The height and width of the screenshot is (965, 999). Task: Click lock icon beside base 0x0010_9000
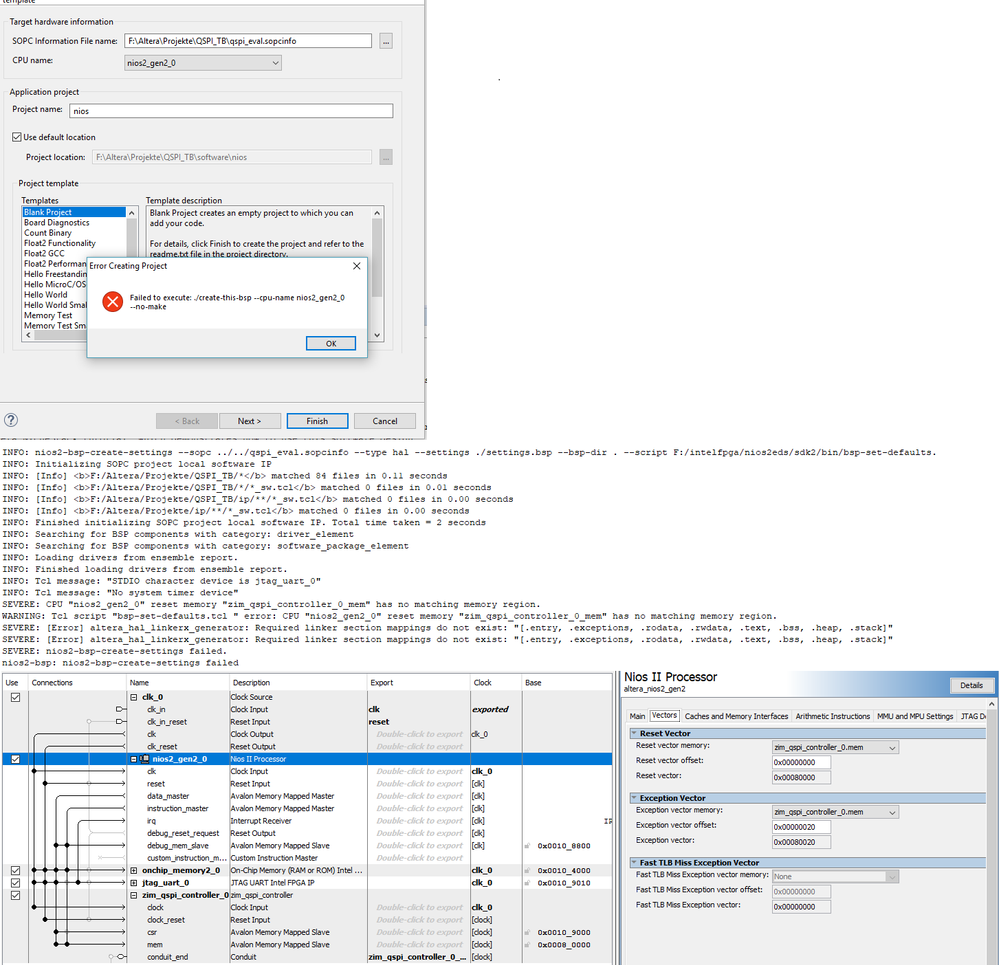tap(528, 933)
